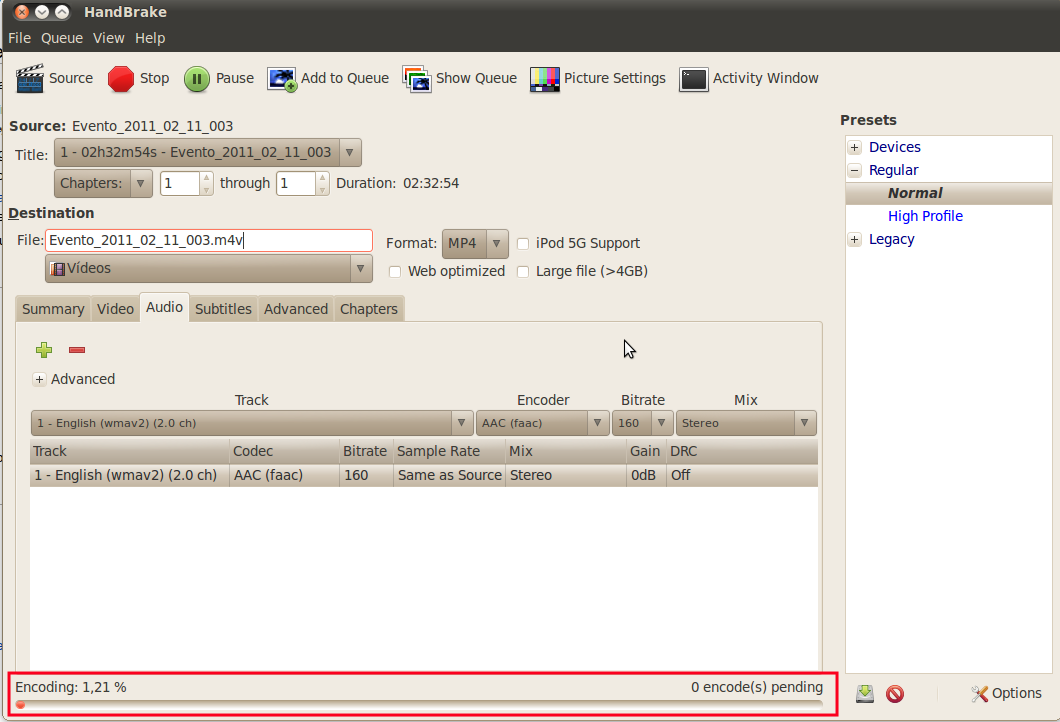Switch to the Chapters tab
Viewport: 1060px width, 722px height.
coord(369,309)
